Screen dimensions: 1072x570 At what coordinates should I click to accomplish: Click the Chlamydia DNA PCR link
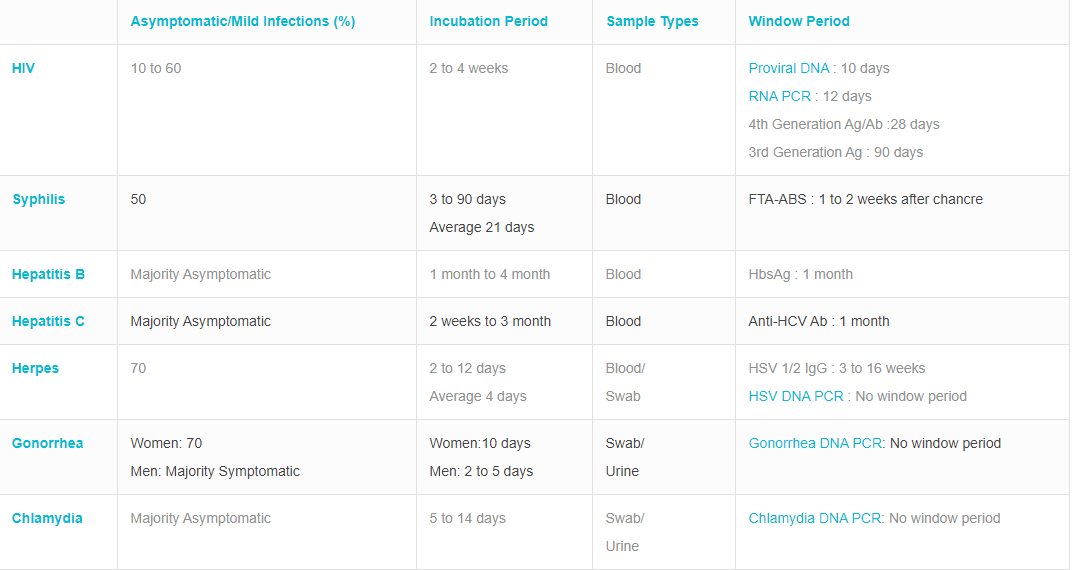click(815, 518)
